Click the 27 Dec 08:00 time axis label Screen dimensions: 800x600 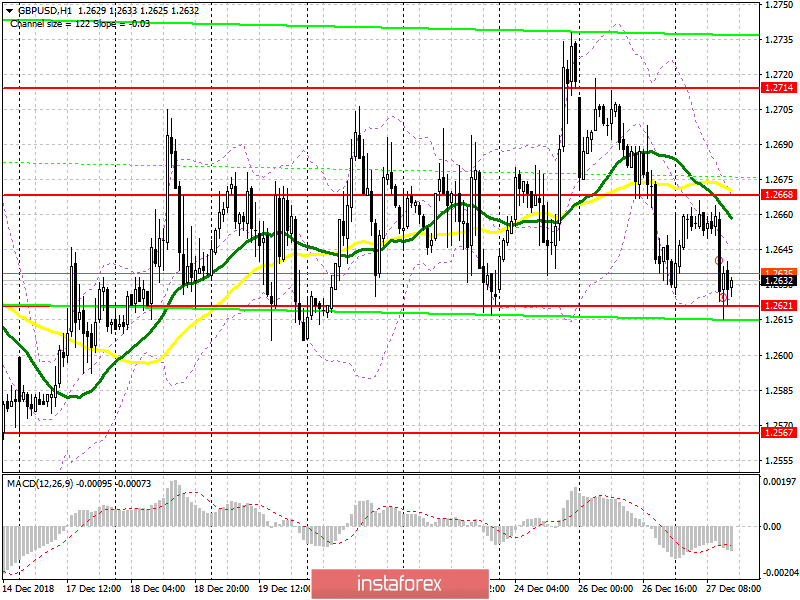[733, 588]
